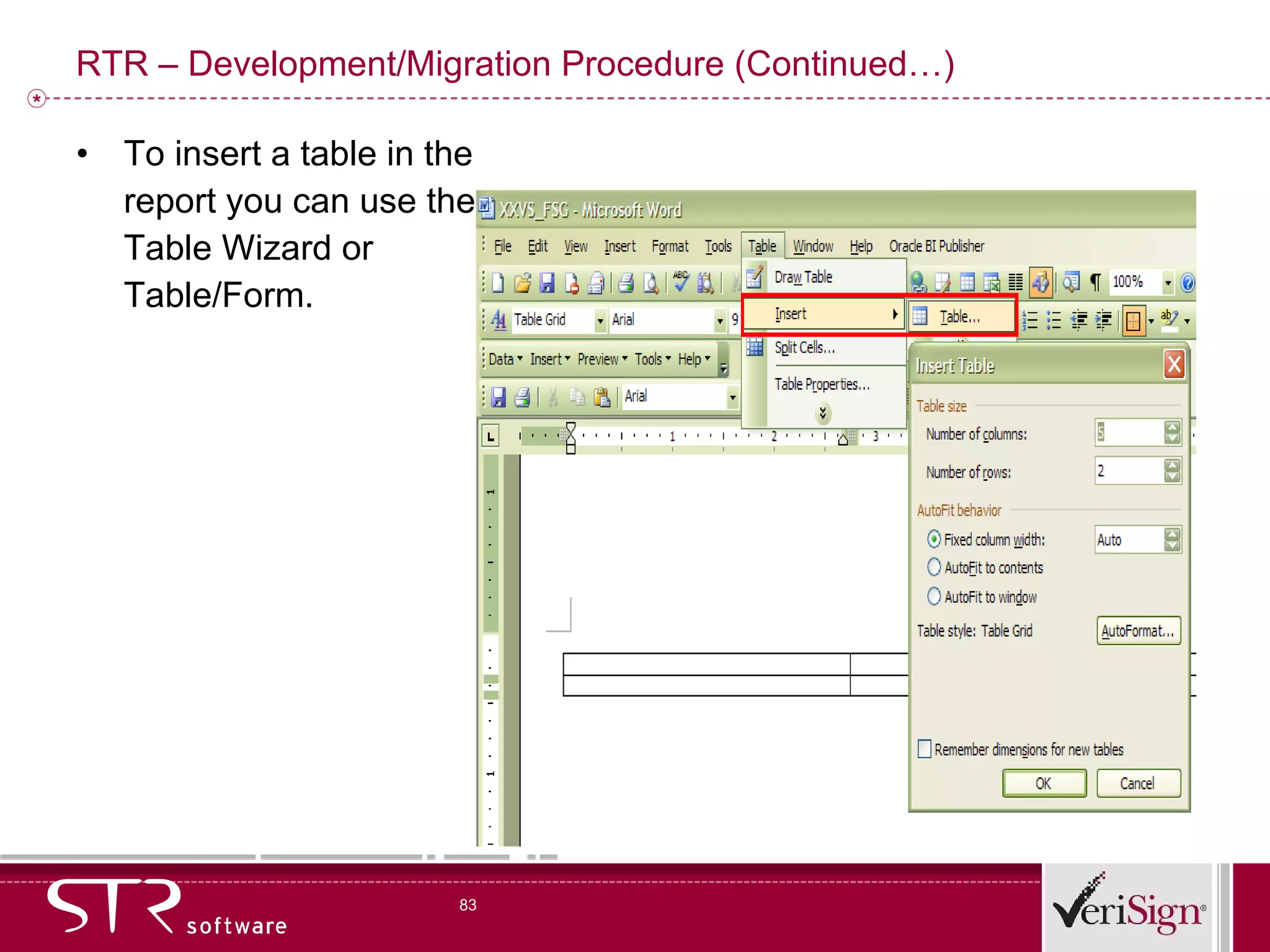Expand the Data dropdown menu
This screenshot has width=1270, height=952.
(505, 359)
